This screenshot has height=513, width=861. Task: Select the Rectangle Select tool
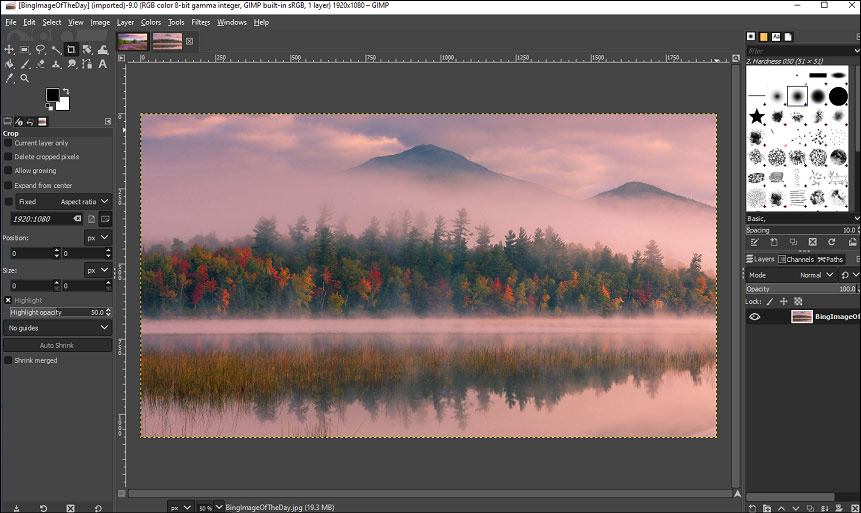click(x=25, y=49)
